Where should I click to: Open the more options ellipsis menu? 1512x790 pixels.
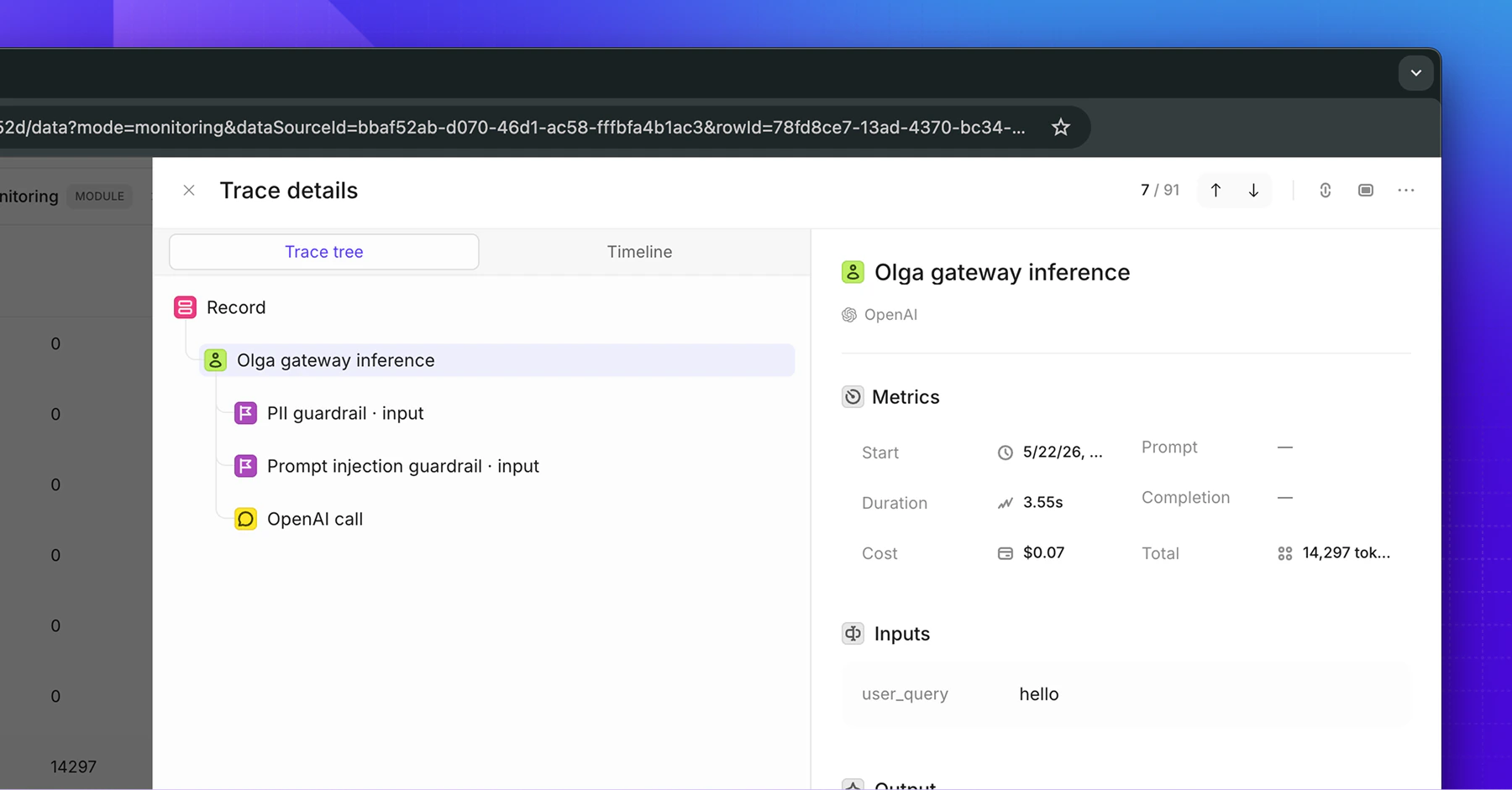pos(1406,191)
